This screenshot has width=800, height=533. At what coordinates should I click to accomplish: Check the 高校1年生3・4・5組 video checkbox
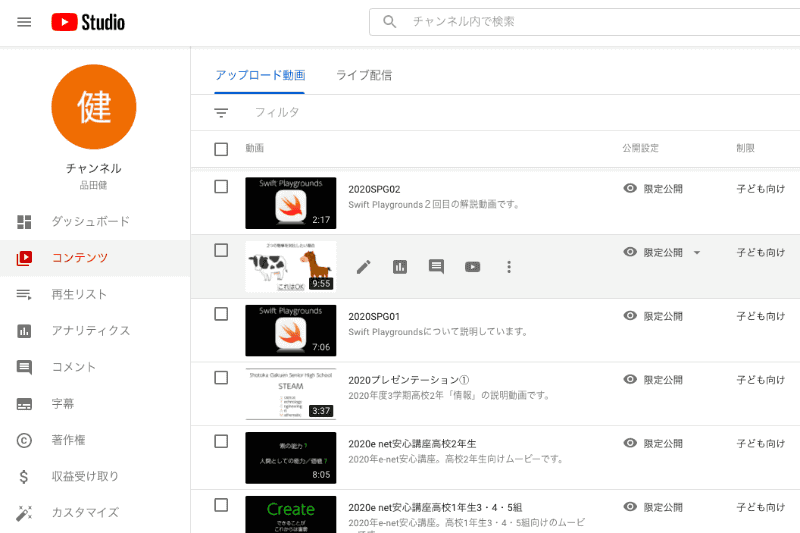[x=221, y=505]
